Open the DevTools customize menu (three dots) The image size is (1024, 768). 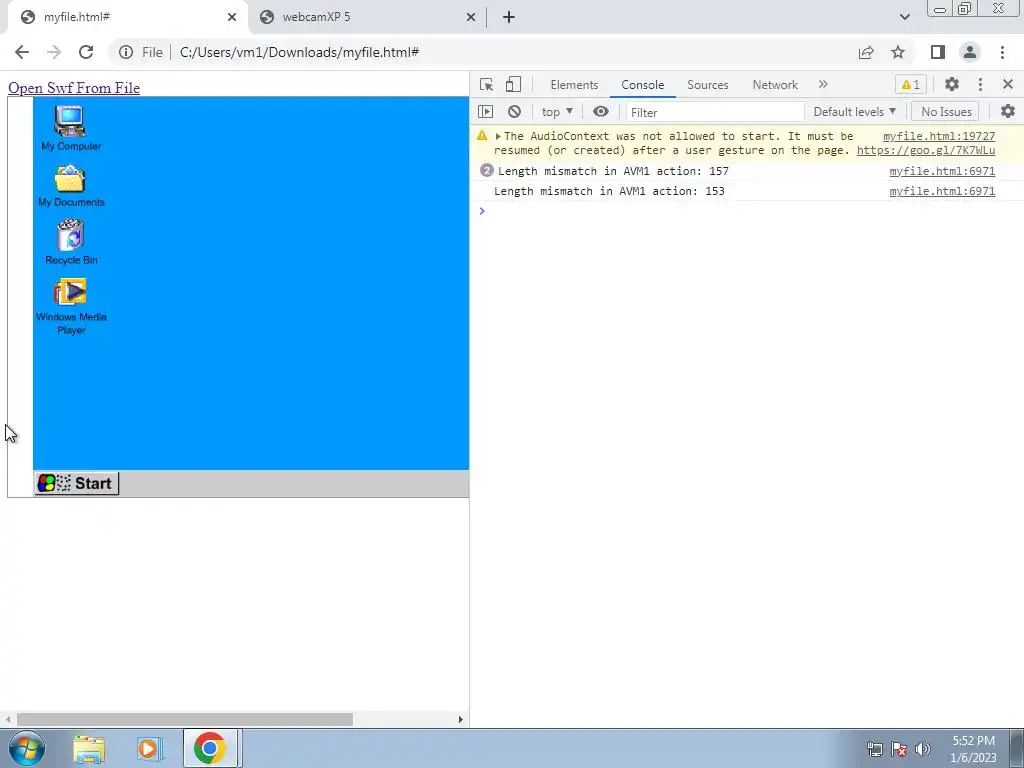pyautogui.click(x=980, y=84)
